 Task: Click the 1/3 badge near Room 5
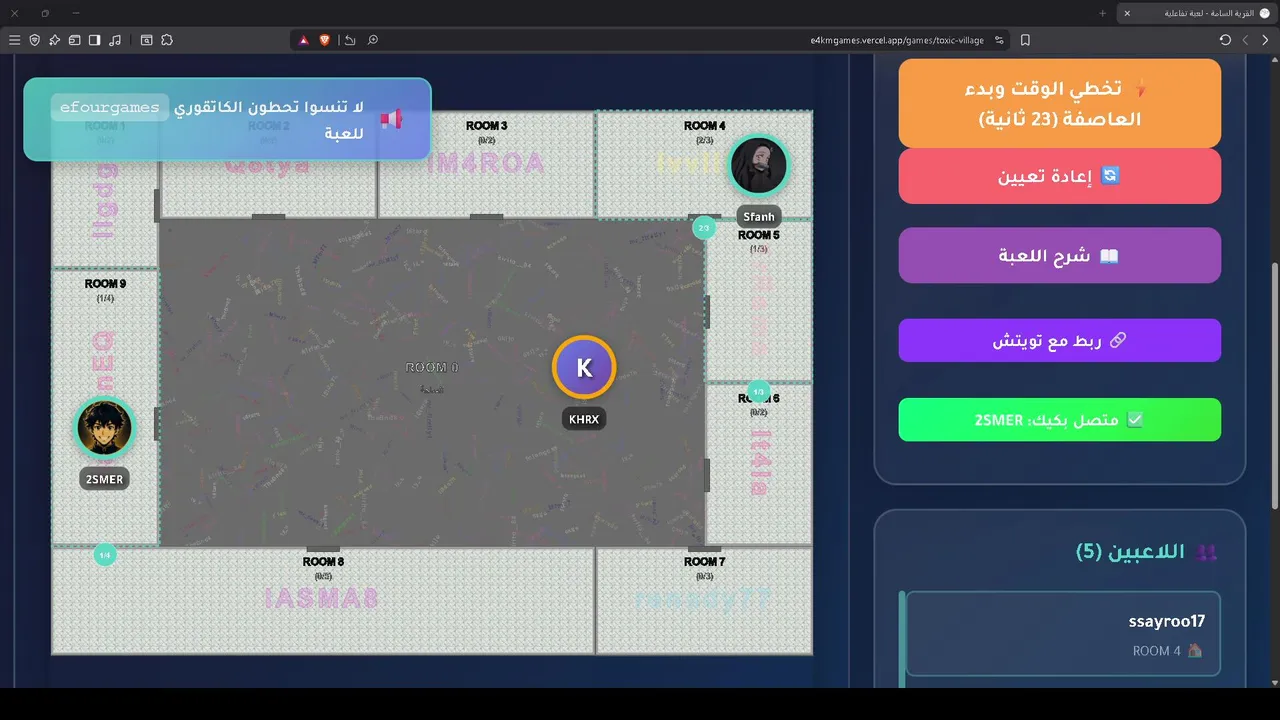click(758, 392)
